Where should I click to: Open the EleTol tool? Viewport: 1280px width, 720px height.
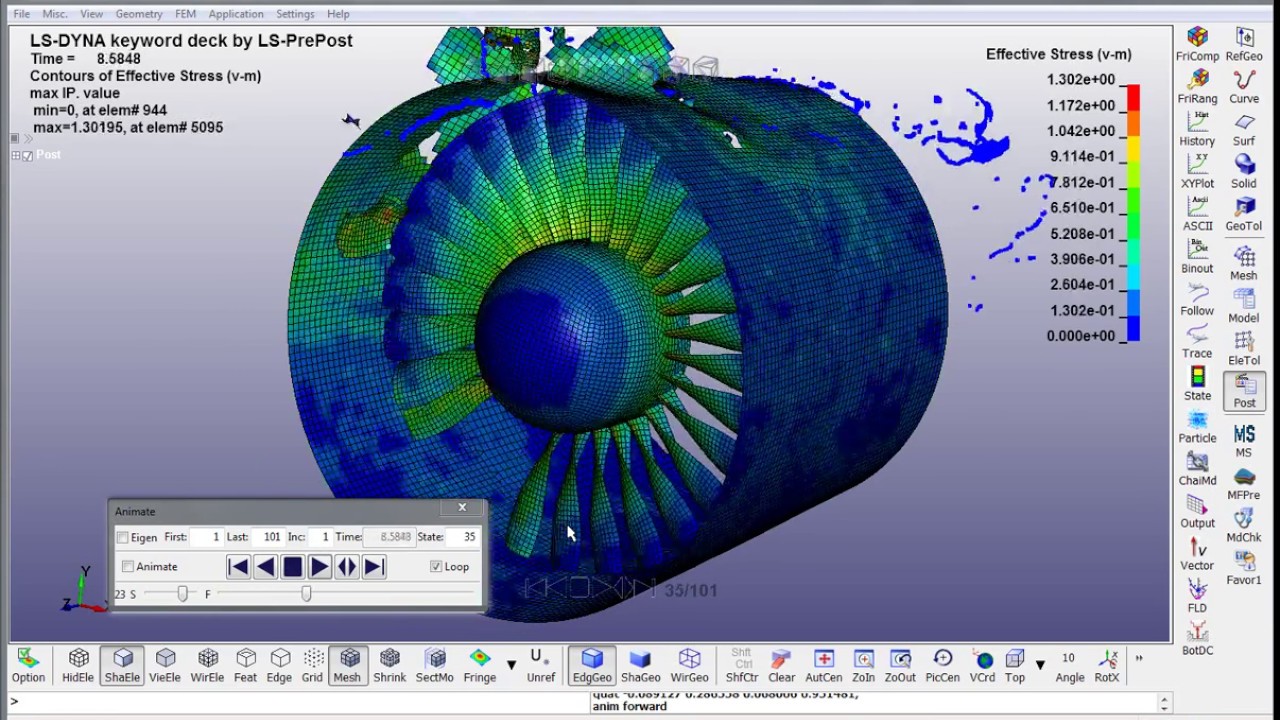click(1244, 349)
